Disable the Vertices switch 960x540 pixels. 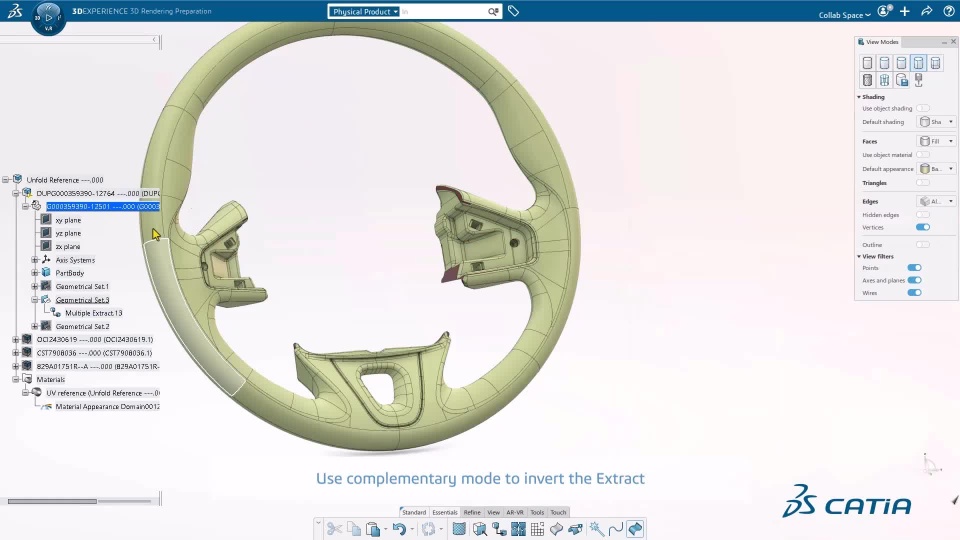coord(923,227)
